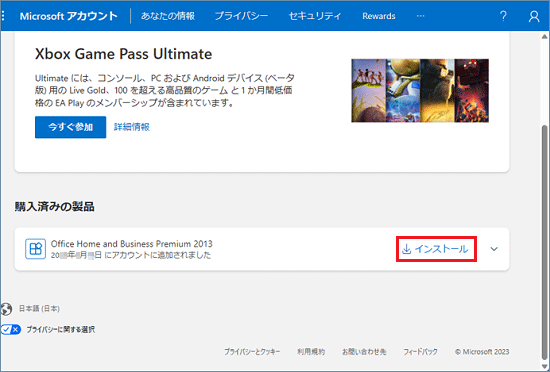This screenshot has width=550, height=372.
Task: Open the セキュリティ tab
Action: coord(315,16)
